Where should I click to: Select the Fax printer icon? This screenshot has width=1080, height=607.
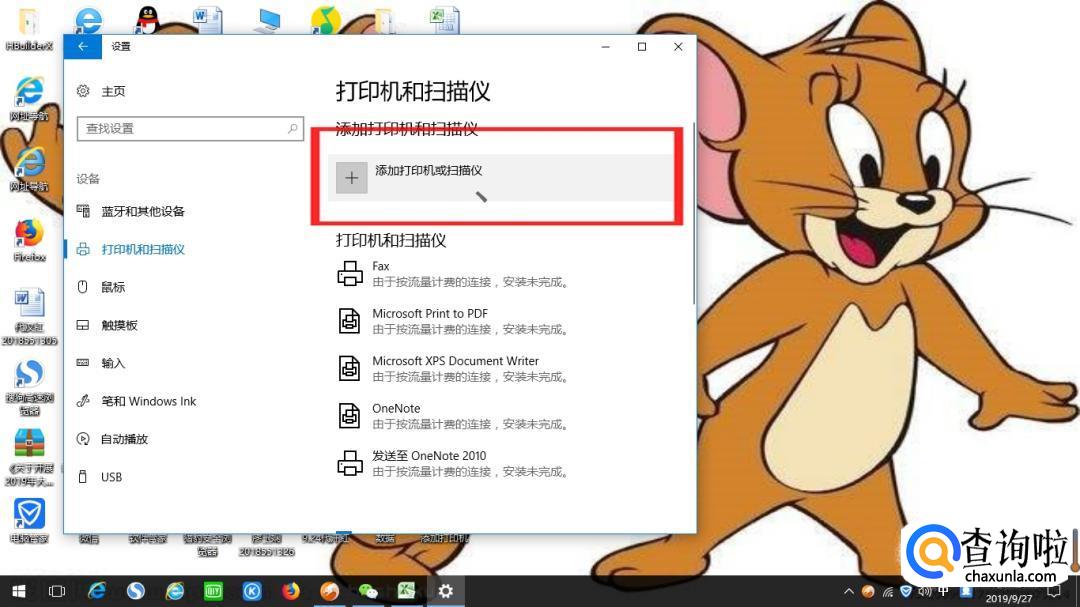click(x=350, y=273)
